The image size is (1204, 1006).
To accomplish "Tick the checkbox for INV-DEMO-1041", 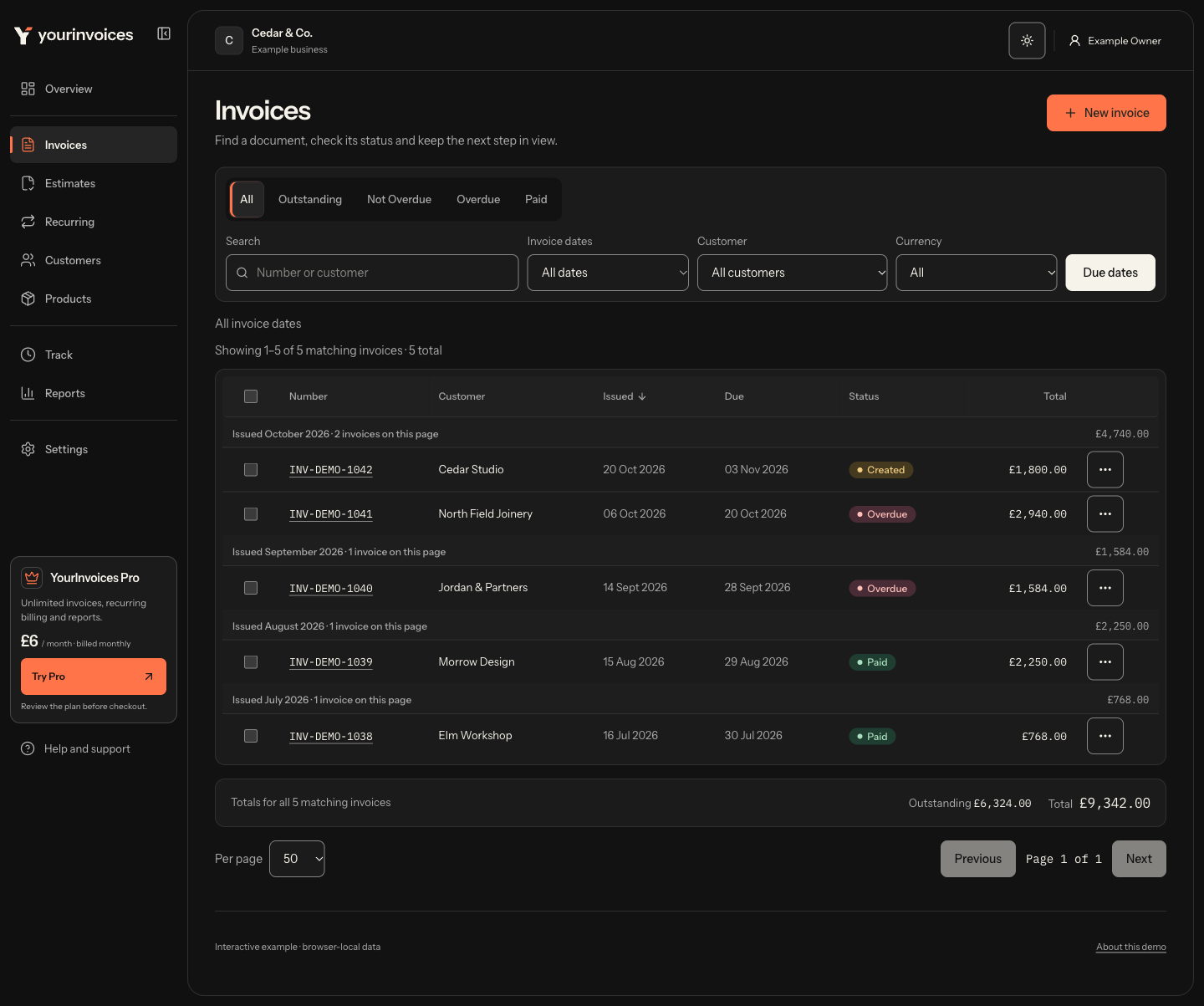I will [251, 514].
